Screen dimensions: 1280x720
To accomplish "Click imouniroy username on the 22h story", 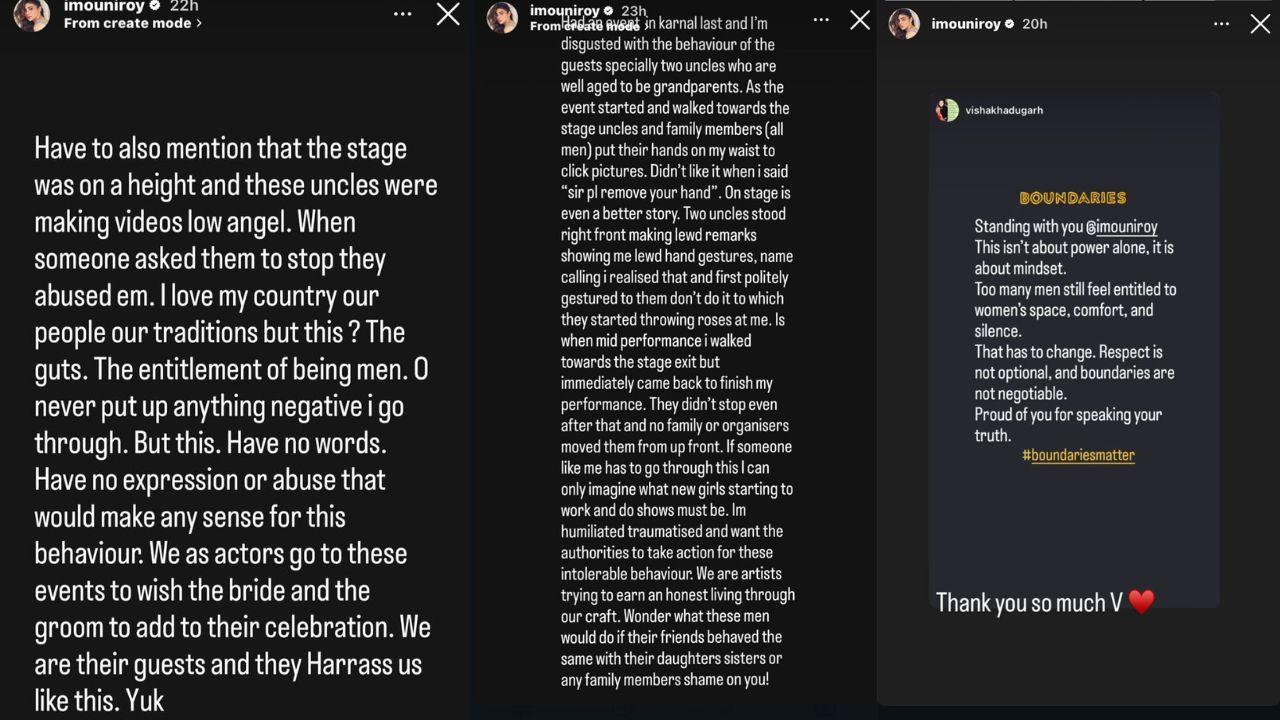I will (x=102, y=6).
